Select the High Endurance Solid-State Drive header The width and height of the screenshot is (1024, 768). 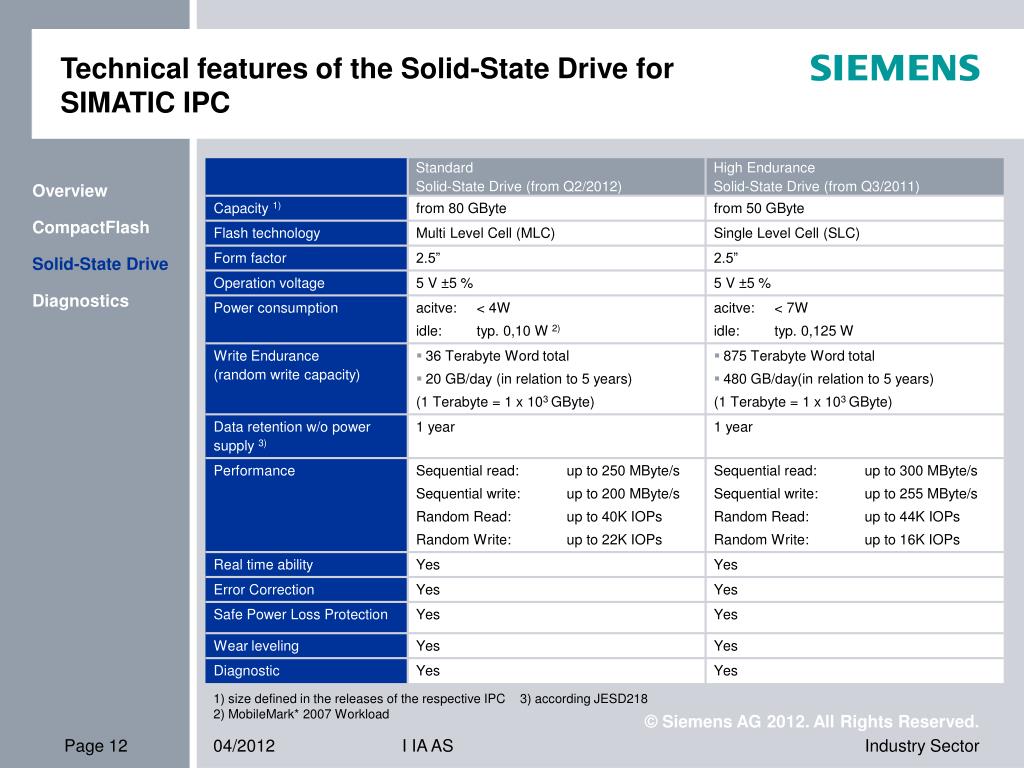tap(855, 176)
